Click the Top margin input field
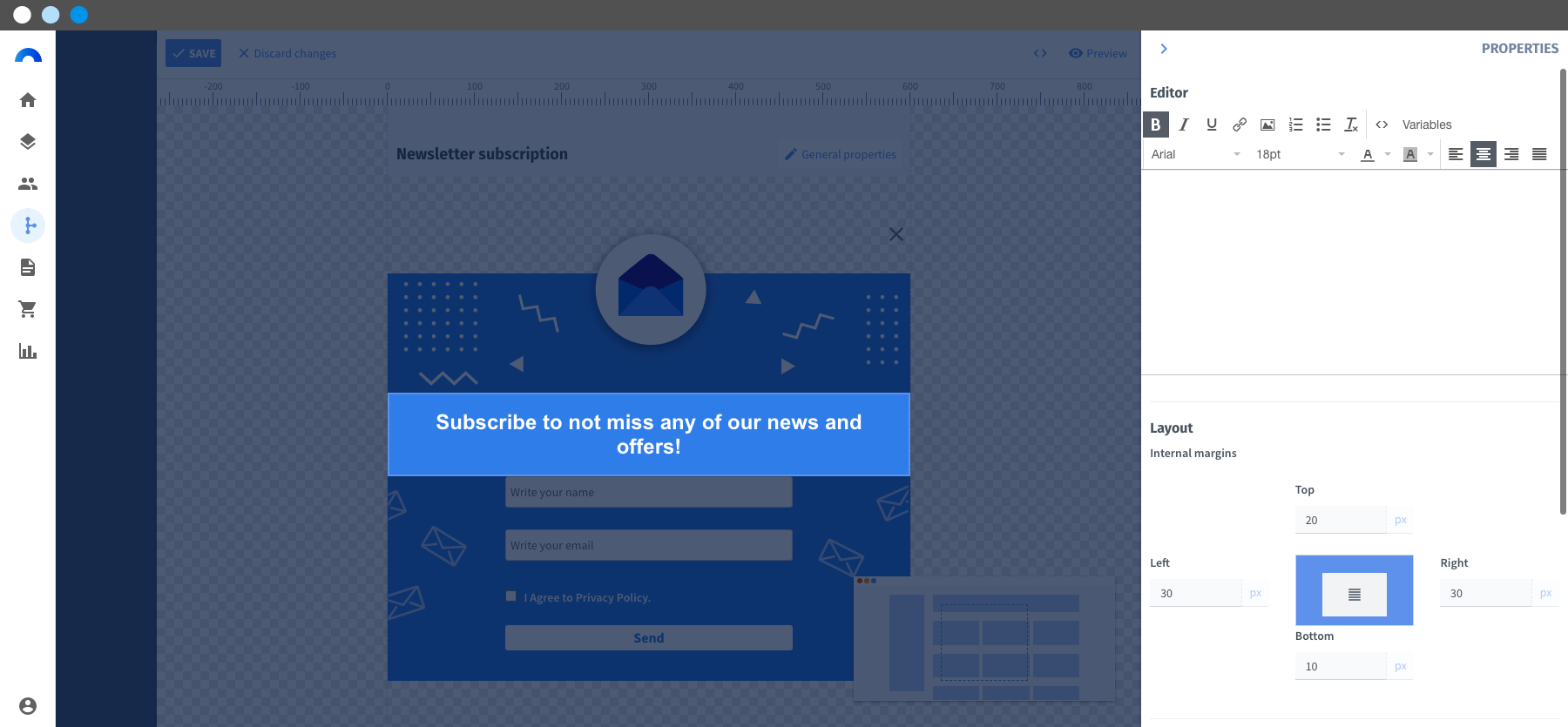Viewport: 1568px width, 727px height. click(1341, 520)
